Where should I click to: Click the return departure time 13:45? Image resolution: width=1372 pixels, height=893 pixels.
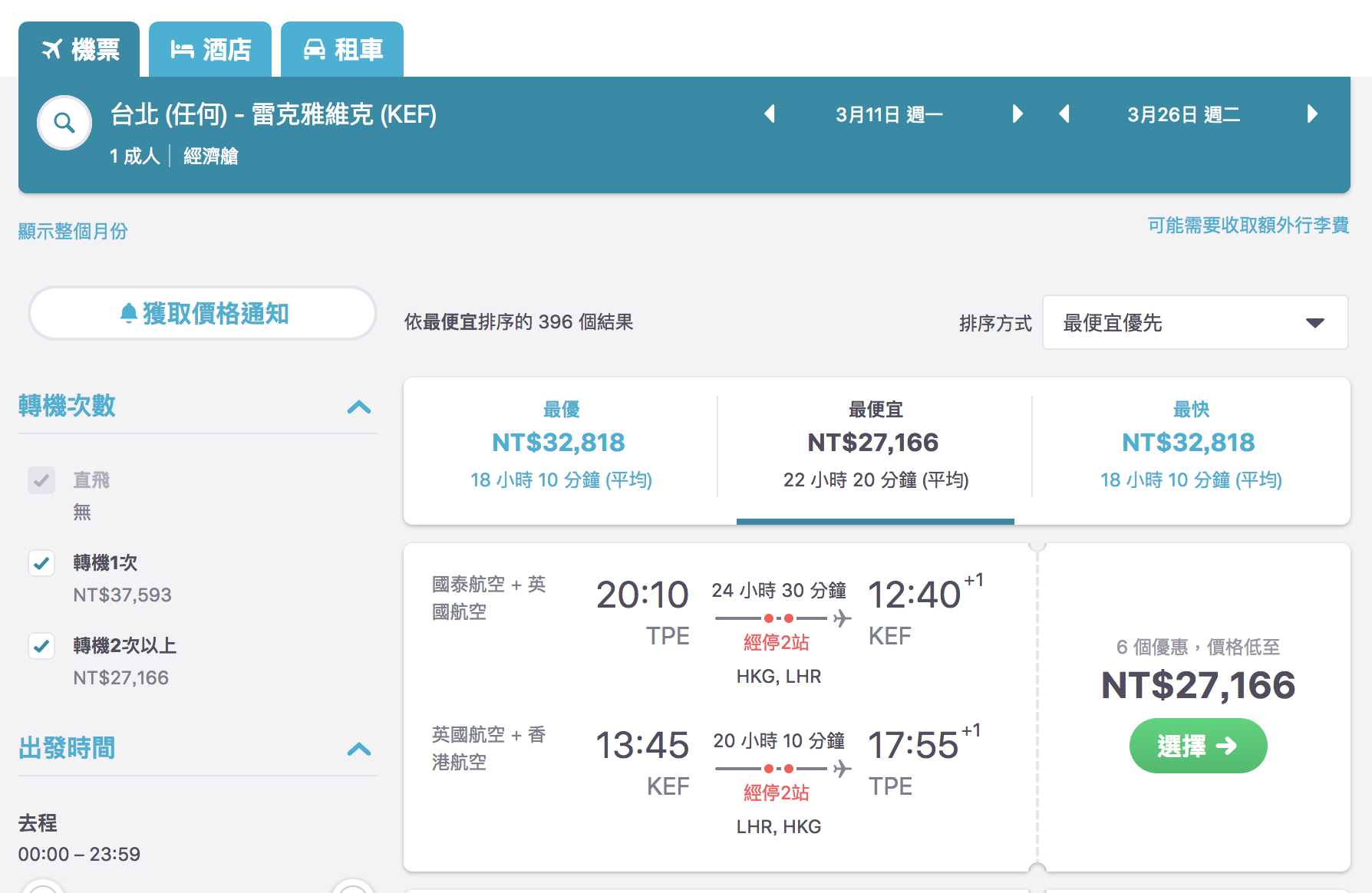tap(642, 745)
